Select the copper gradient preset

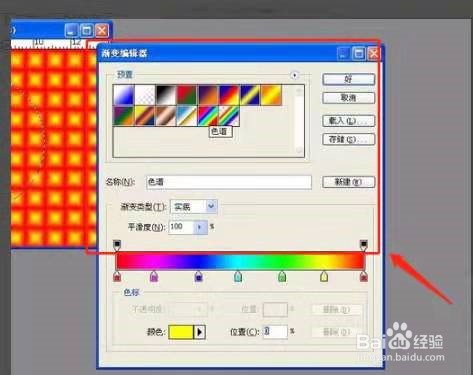(166, 116)
